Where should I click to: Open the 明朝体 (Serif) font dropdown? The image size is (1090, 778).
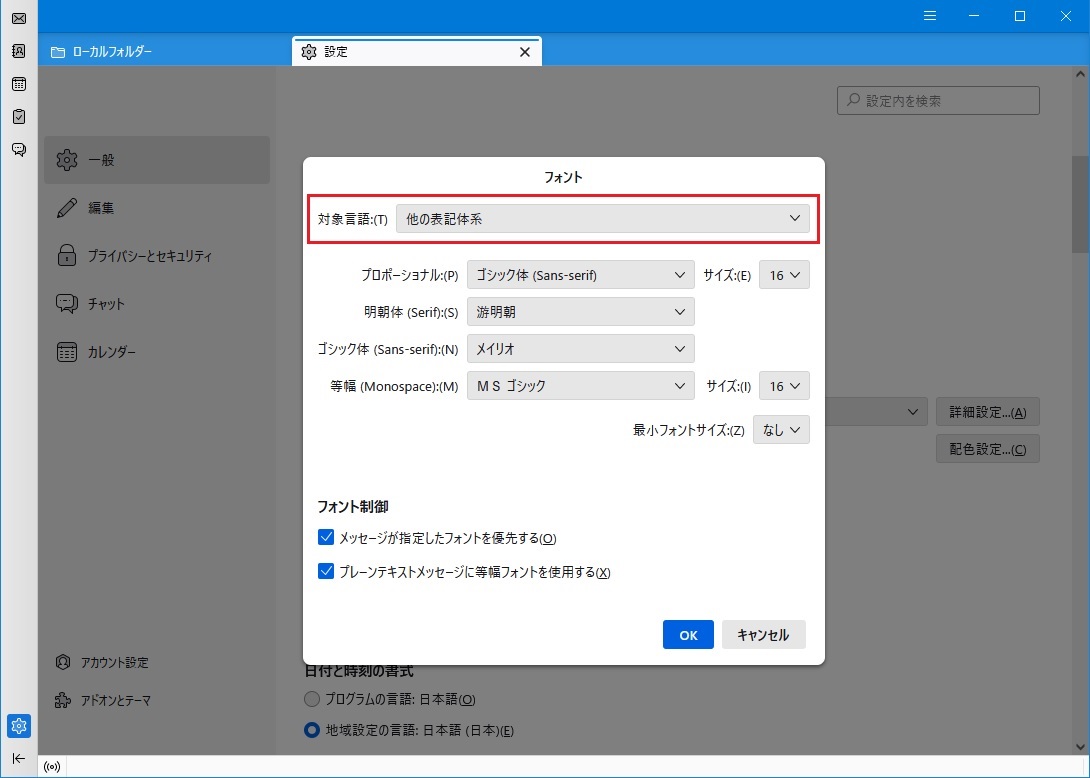(x=580, y=312)
